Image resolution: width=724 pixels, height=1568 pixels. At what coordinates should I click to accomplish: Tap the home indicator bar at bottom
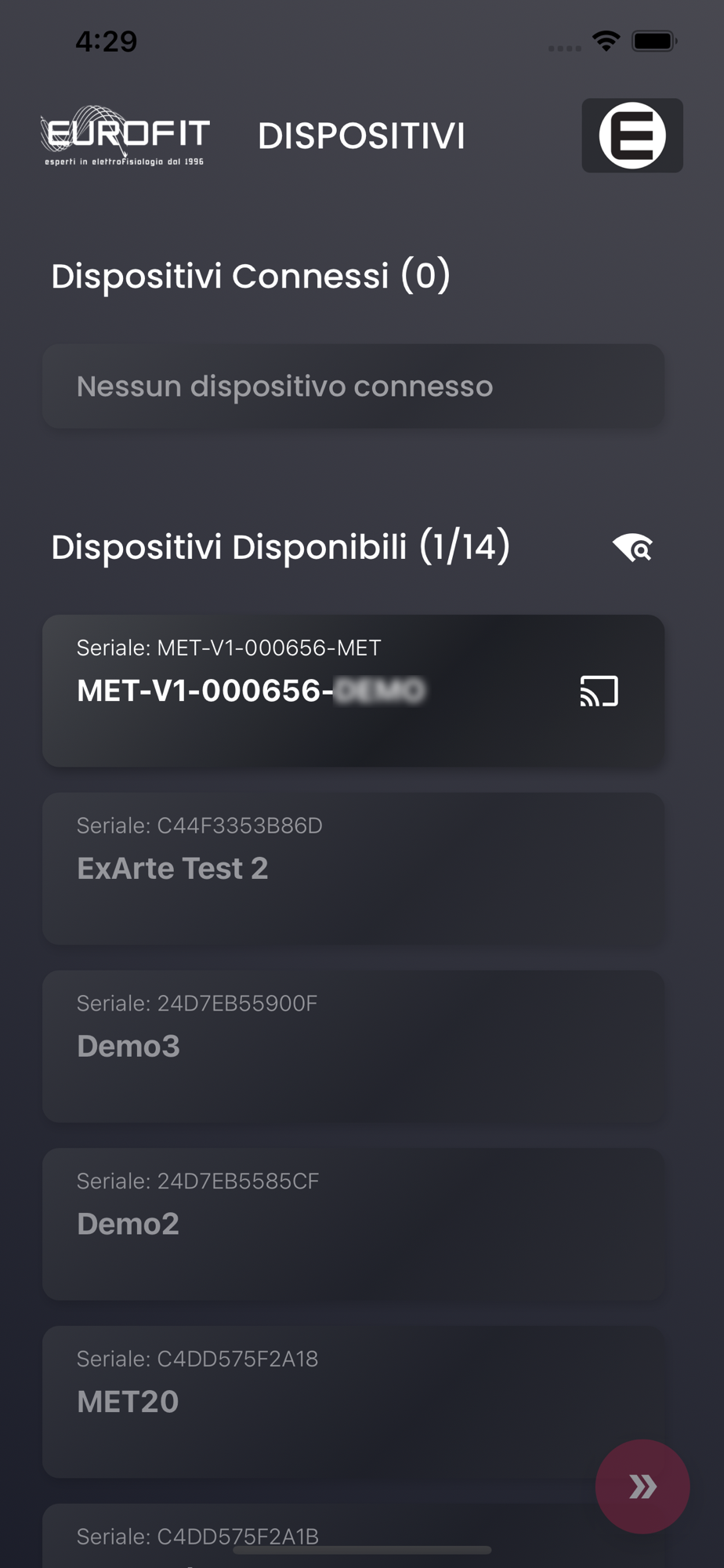362,1550
